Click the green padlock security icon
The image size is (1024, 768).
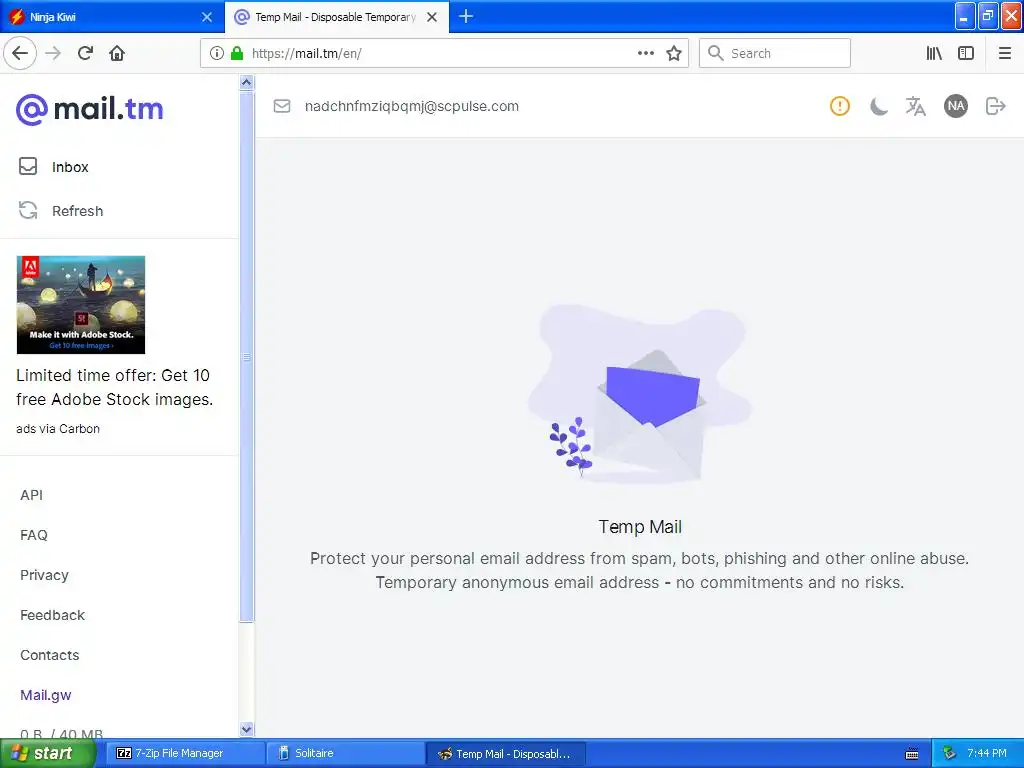tap(237, 53)
